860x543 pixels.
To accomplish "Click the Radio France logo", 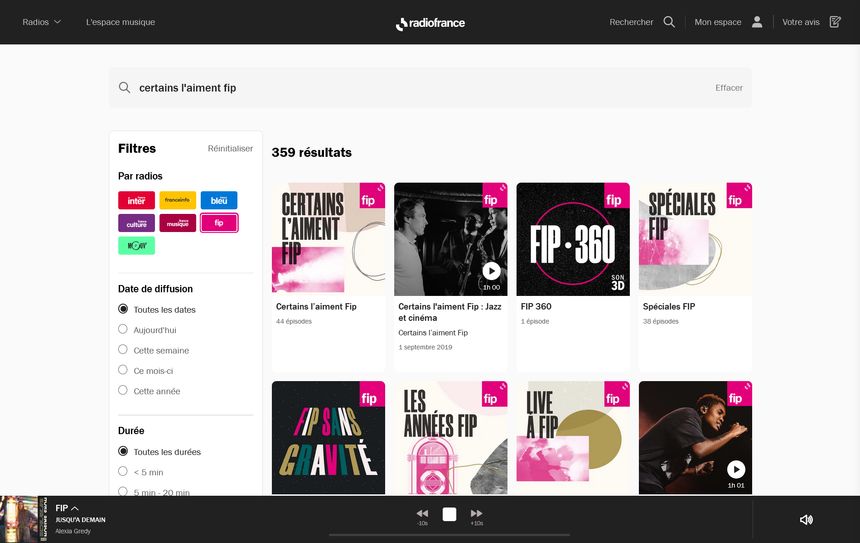I will coord(430,23).
